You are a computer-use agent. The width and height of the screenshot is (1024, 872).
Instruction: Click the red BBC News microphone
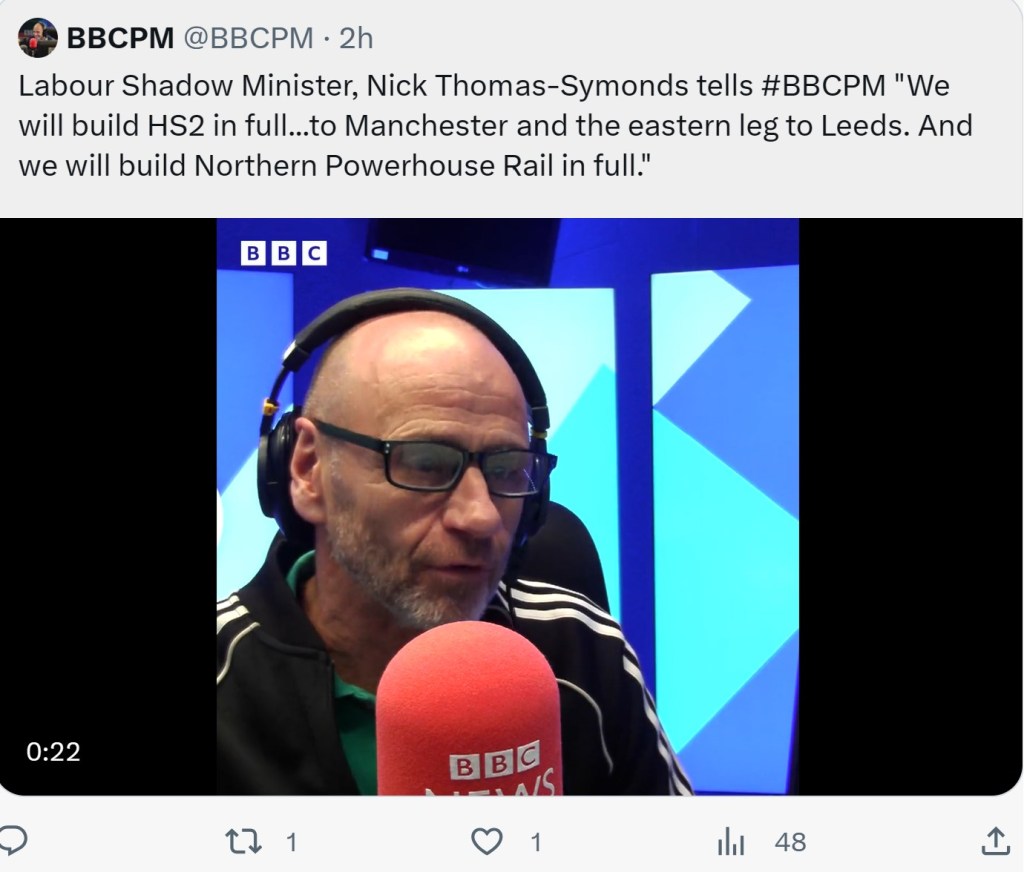(x=469, y=709)
